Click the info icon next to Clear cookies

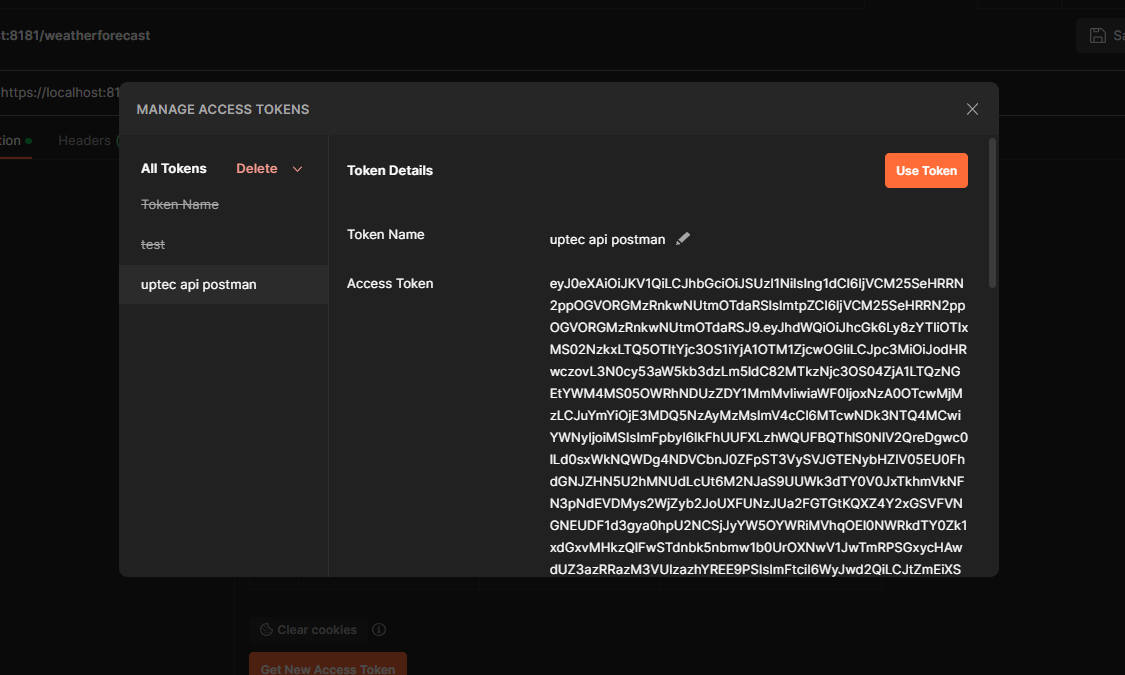click(379, 630)
